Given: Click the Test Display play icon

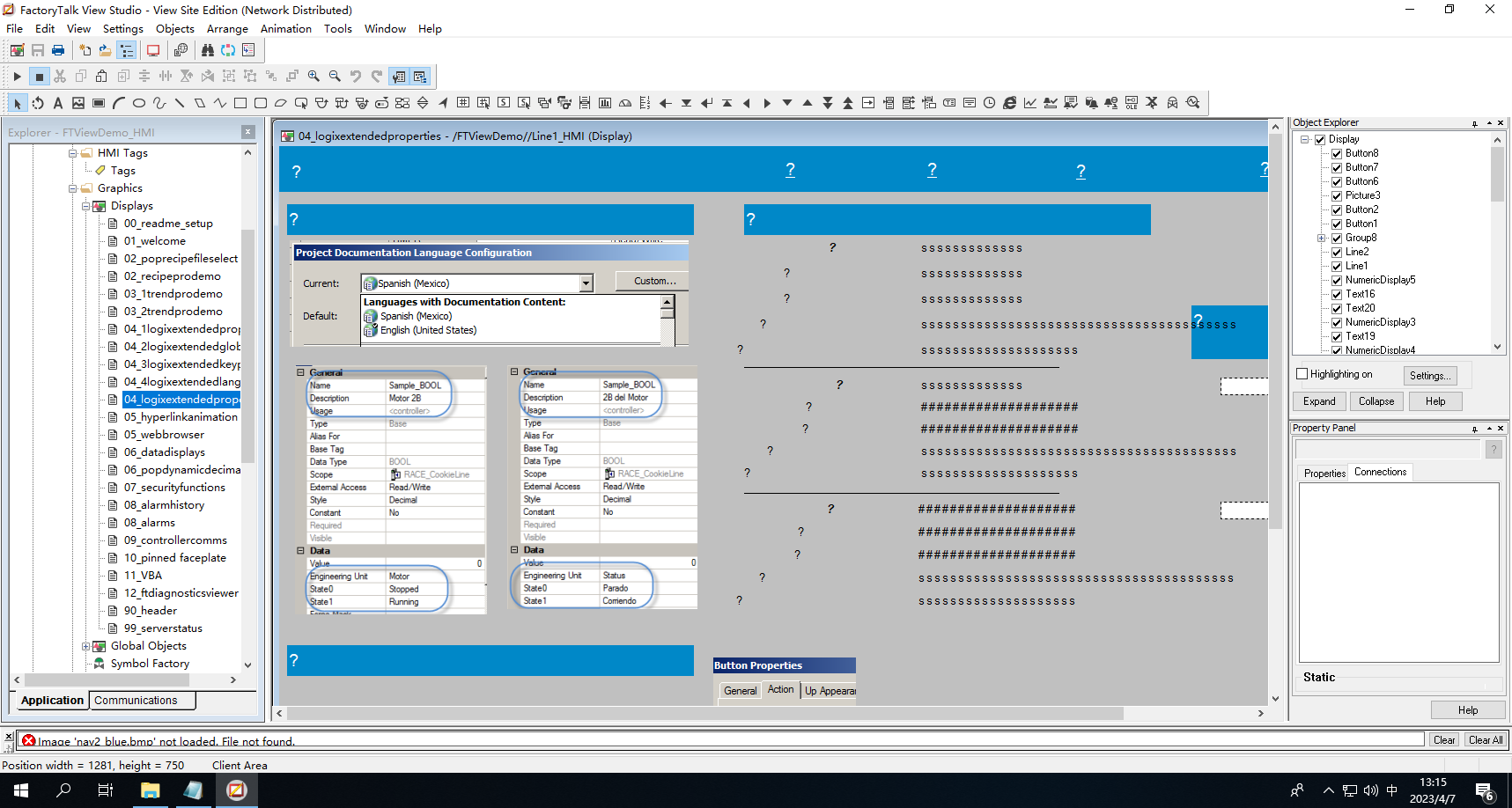Looking at the screenshot, I should point(18,77).
